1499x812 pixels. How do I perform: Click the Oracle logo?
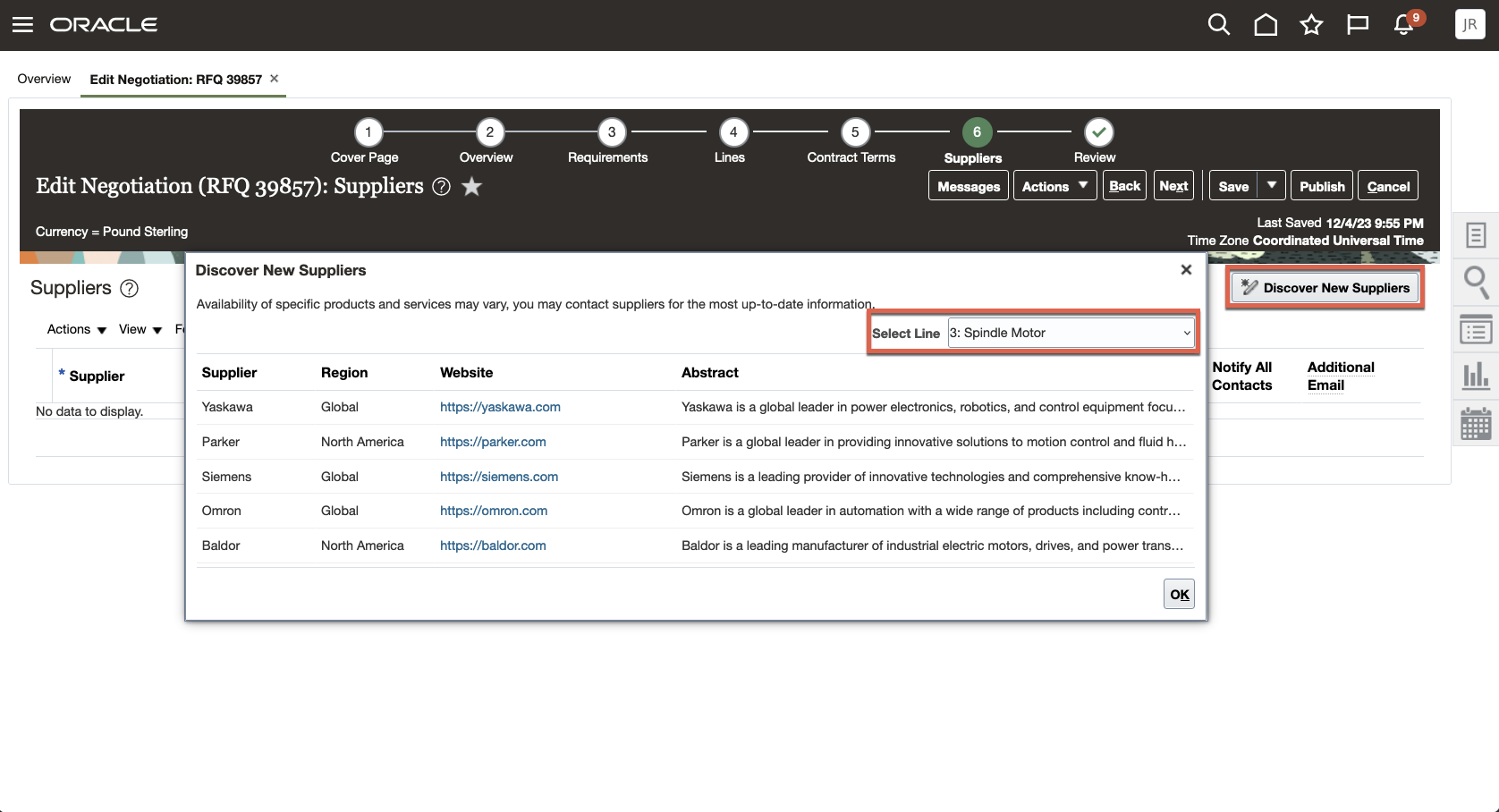(x=104, y=25)
